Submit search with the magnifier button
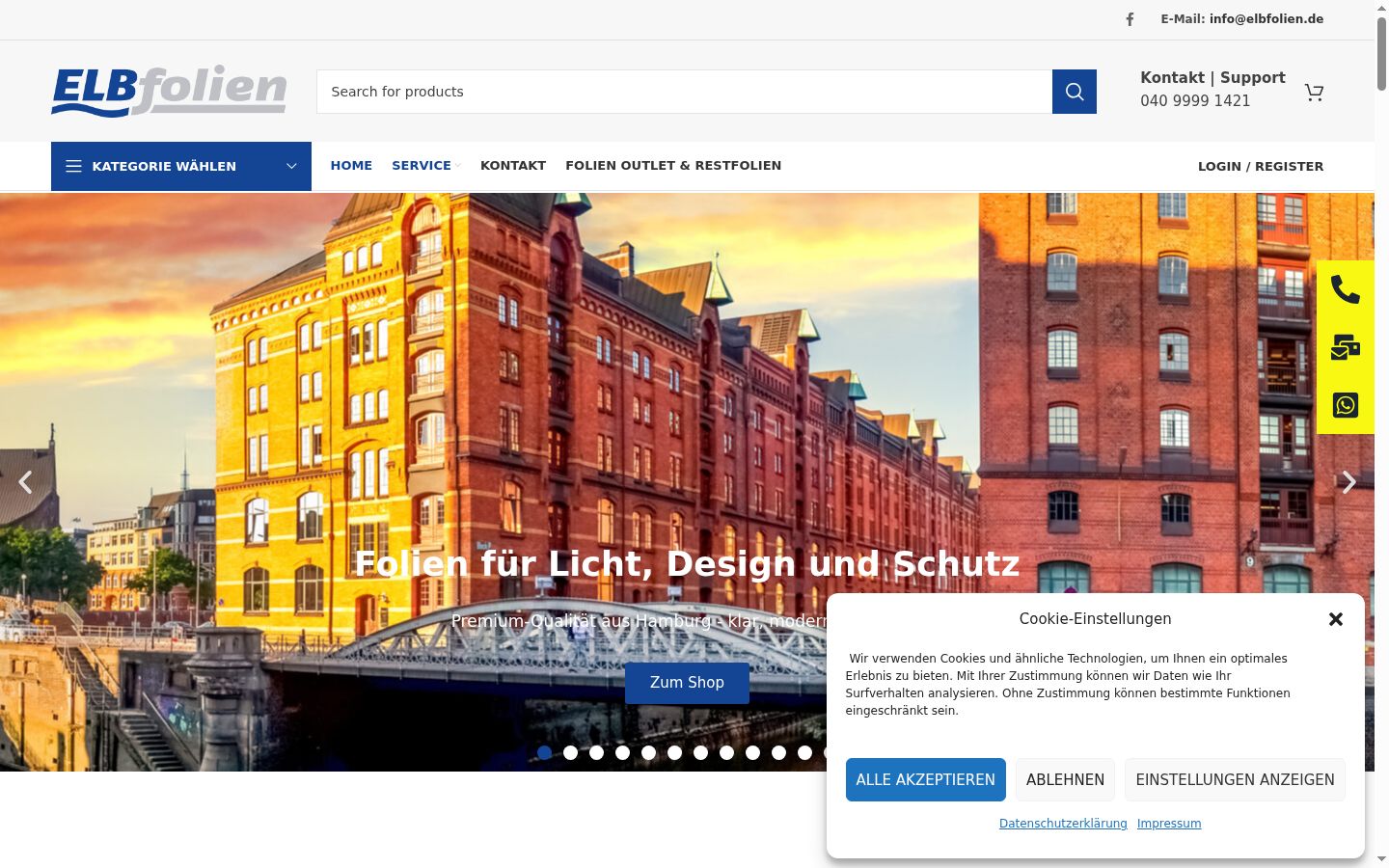 click(1075, 92)
